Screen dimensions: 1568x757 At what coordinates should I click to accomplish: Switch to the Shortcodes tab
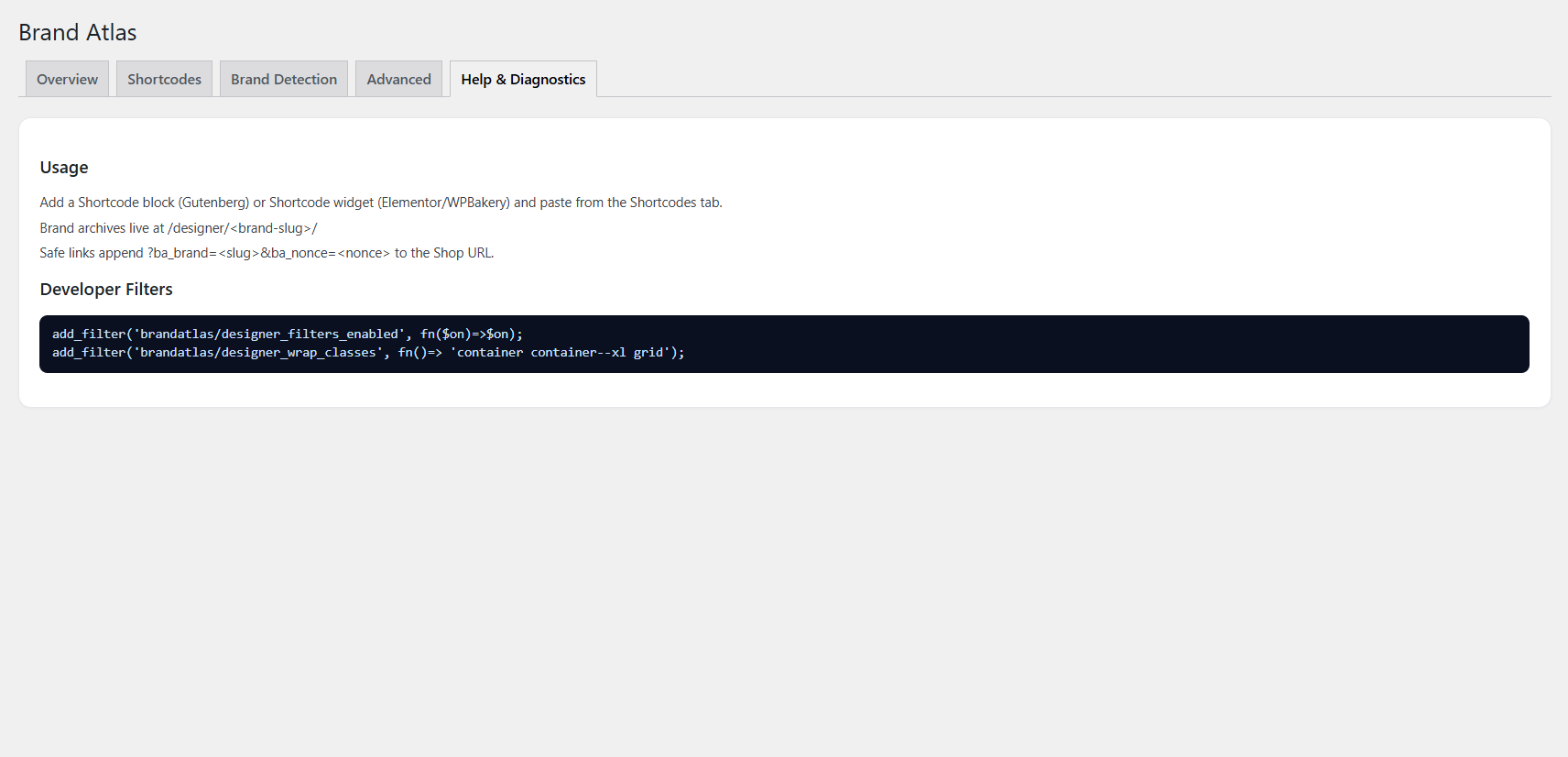point(164,79)
